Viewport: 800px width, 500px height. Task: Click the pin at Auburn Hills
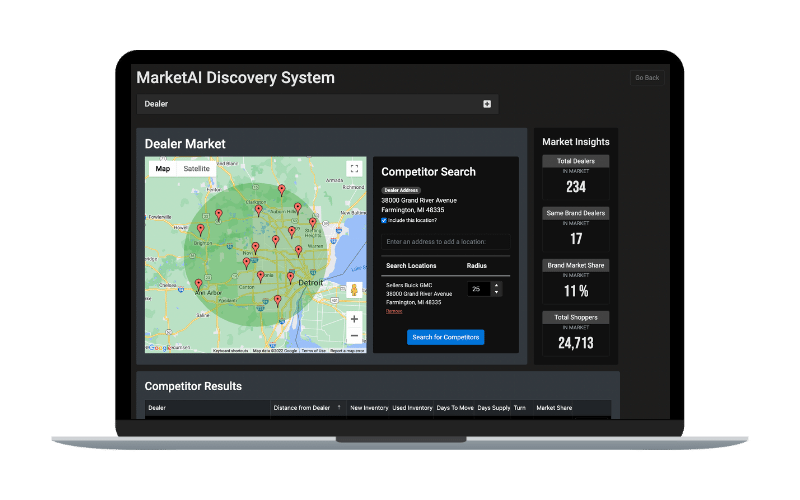click(x=297, y=208)
